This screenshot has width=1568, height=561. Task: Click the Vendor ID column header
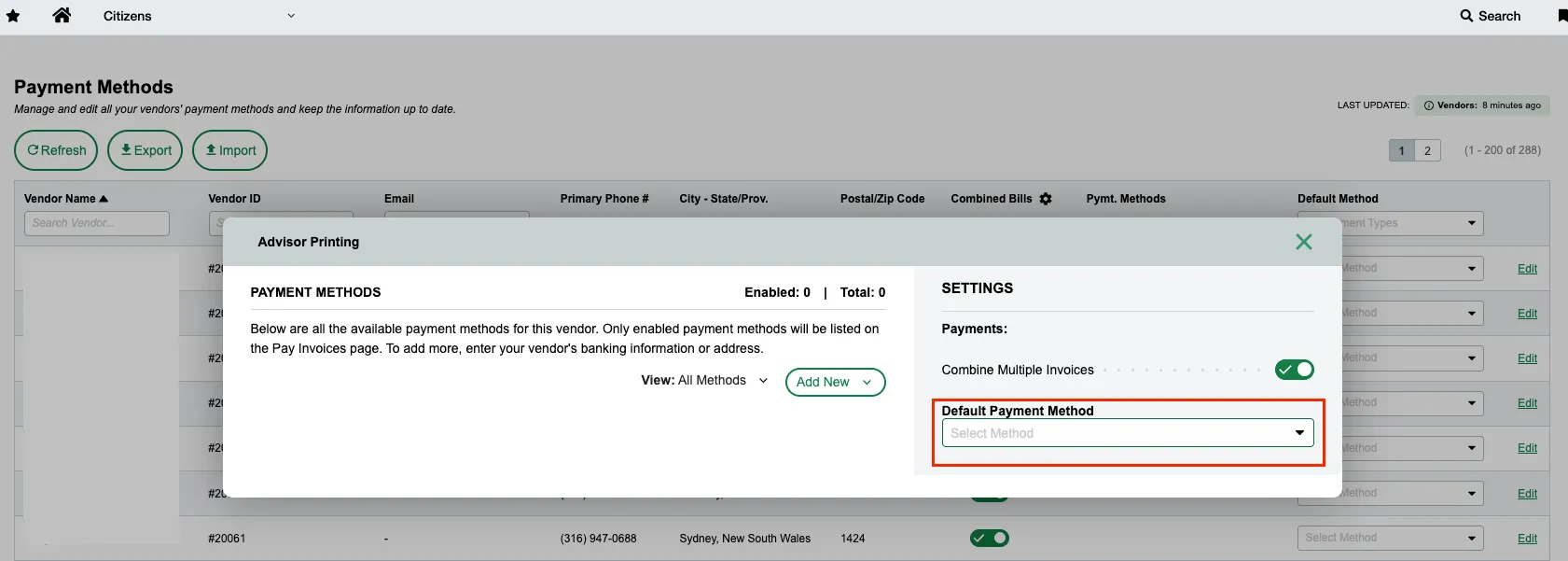234,199
